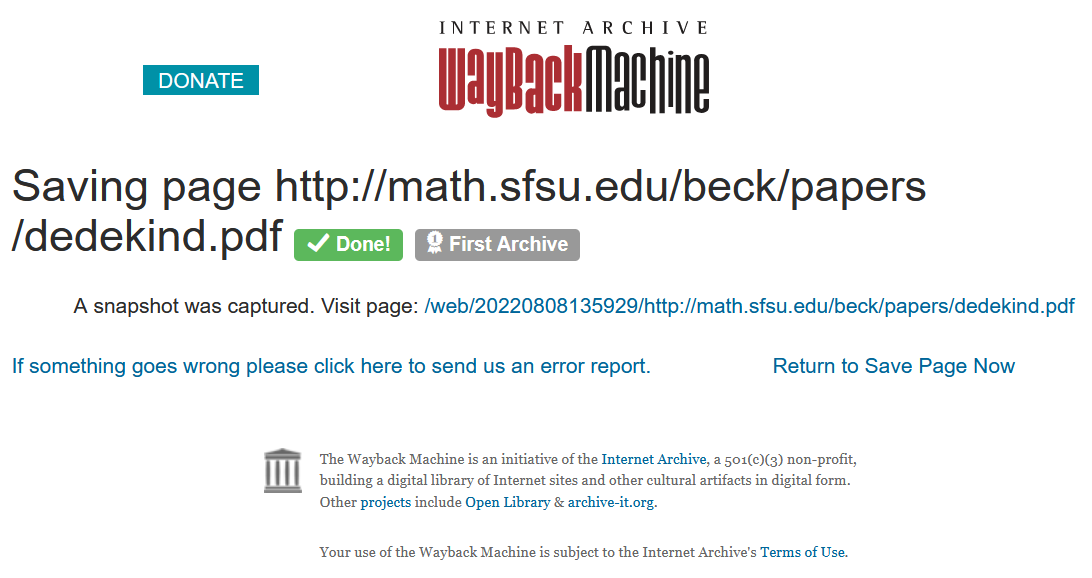Image resolution: width=1092 pixels, height=578 pixels.
Task: Click the checkmark icon in the Done badge
Action: (318, 244)
